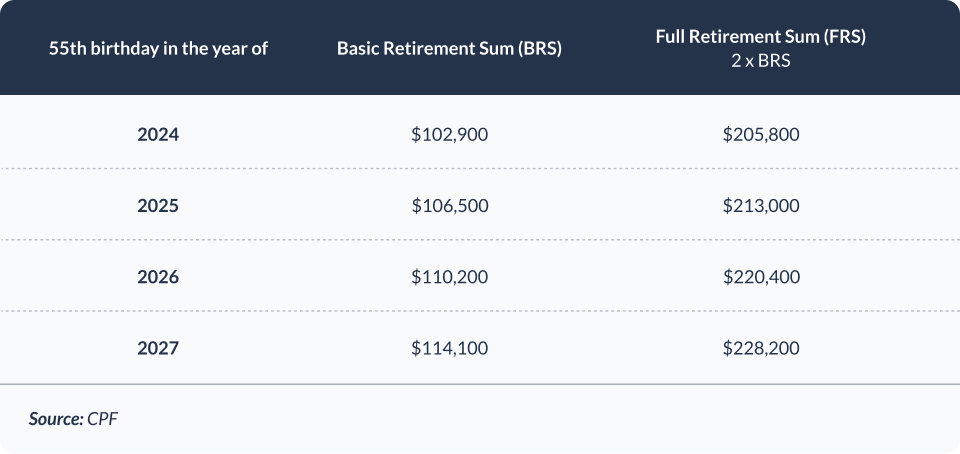Click the $110,200 BRS amount
The width and height of the screenshot is (960, 454).
(x=449, y=276)
